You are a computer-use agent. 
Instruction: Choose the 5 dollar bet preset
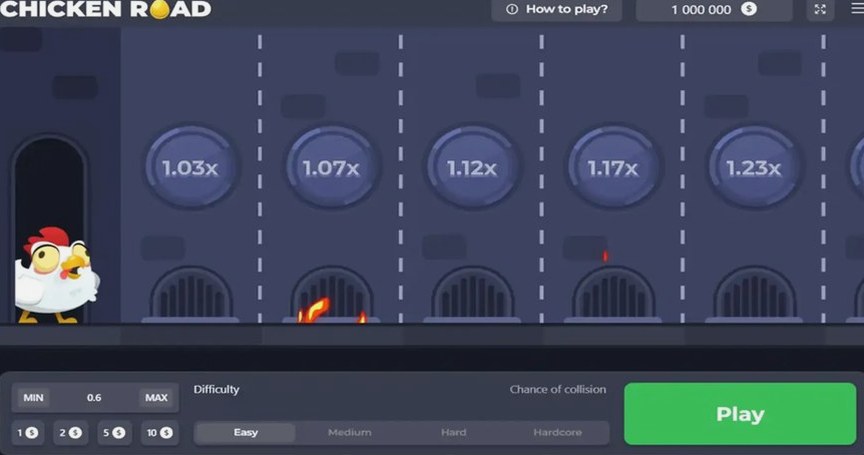pos(114,433)
